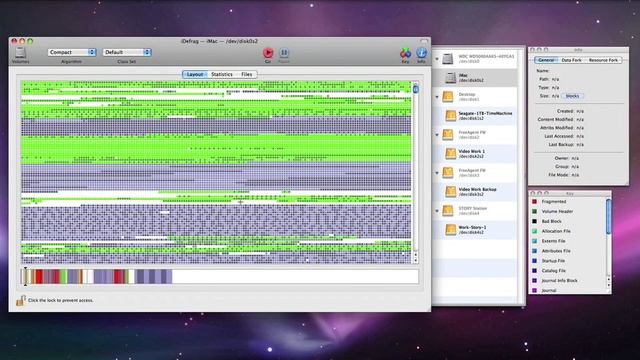Select the iMac volume /dev/disk0s2
The height and width of the screenshot is (360, 640).
click(x=476, y=78)
